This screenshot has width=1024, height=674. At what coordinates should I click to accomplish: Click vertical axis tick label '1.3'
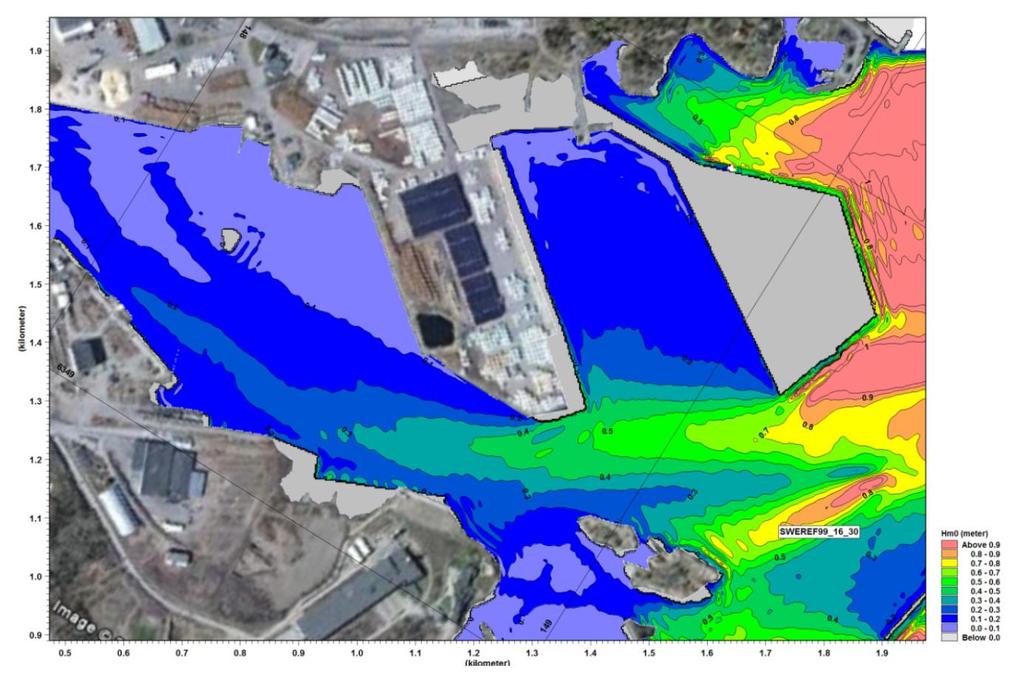pos(36,401)
